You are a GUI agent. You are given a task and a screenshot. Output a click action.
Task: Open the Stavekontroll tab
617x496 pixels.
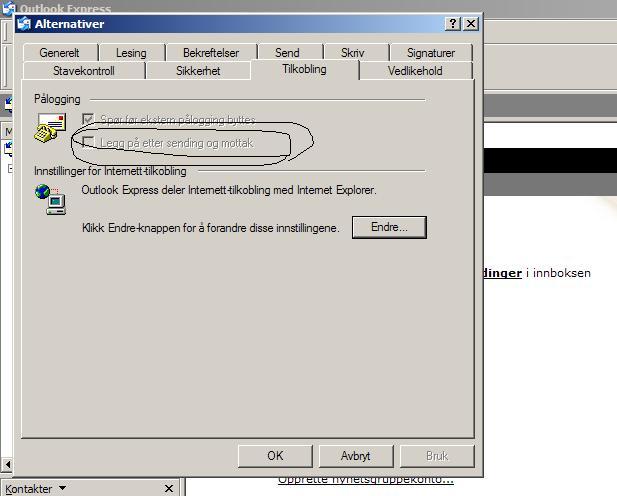click(84, 71)
